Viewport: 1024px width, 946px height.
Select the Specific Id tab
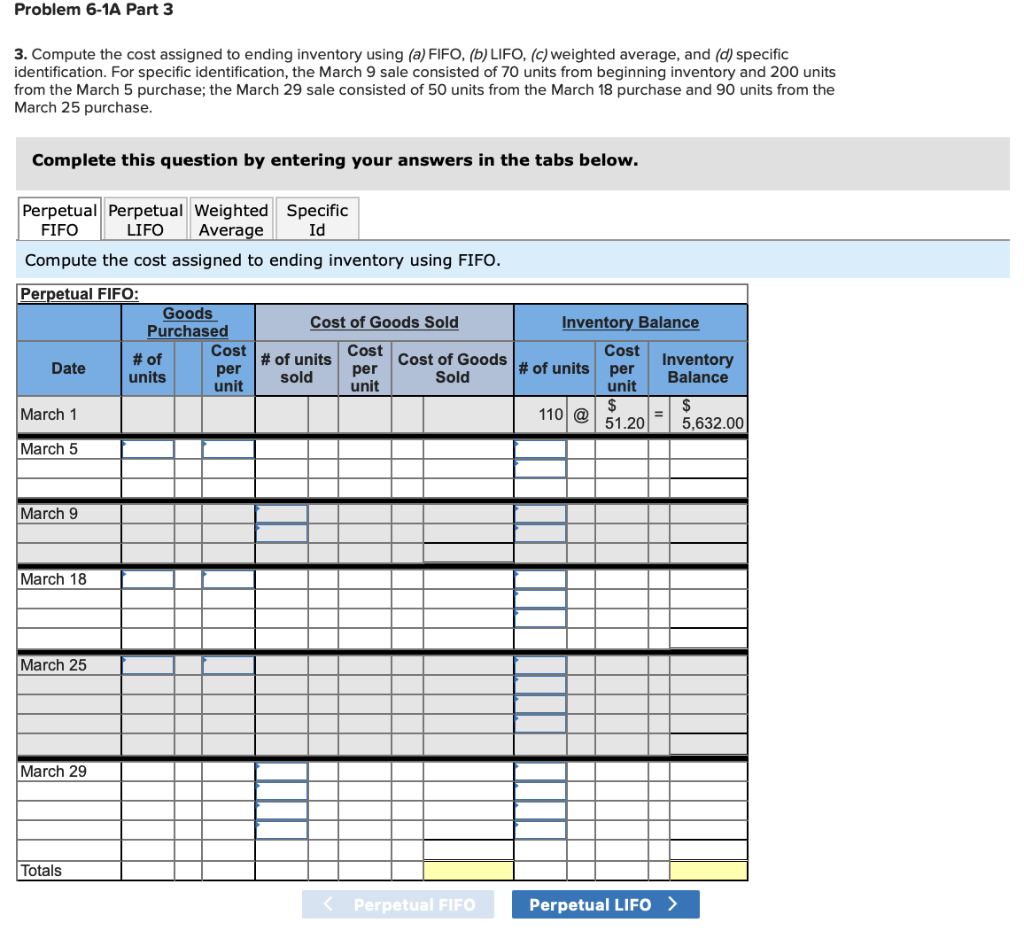(x=317, y=218)
